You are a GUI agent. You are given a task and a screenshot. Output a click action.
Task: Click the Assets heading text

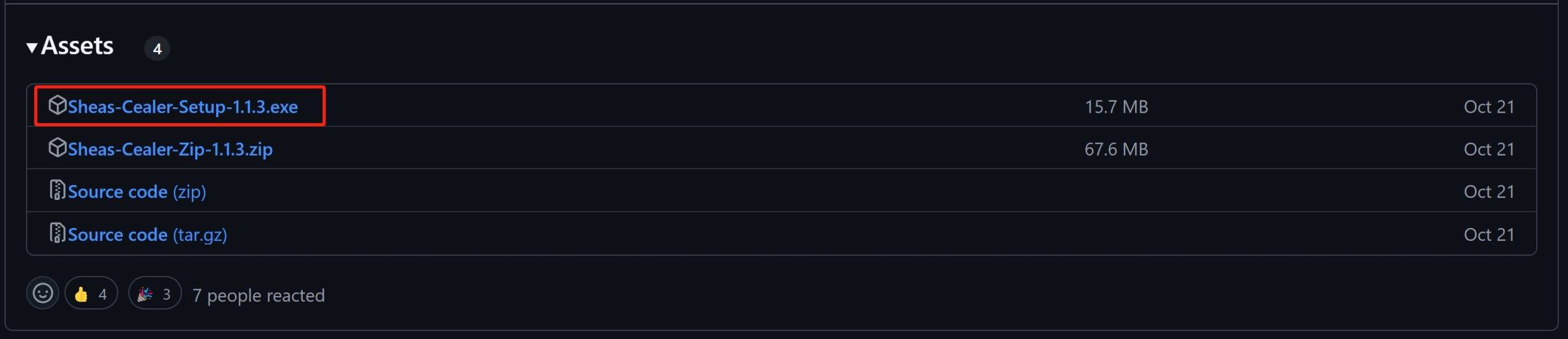(x=77, y=46)
